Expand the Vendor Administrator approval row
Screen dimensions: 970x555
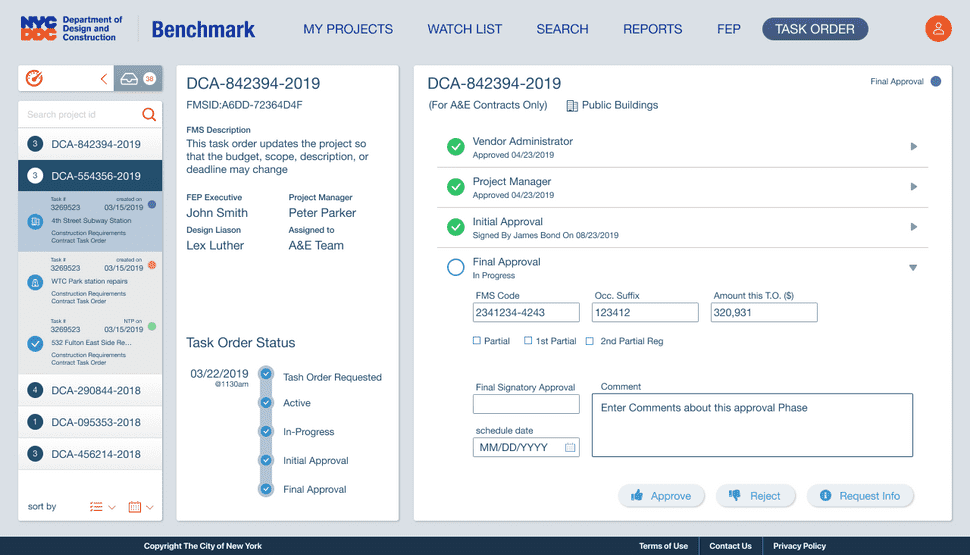[x=914, y=147]
